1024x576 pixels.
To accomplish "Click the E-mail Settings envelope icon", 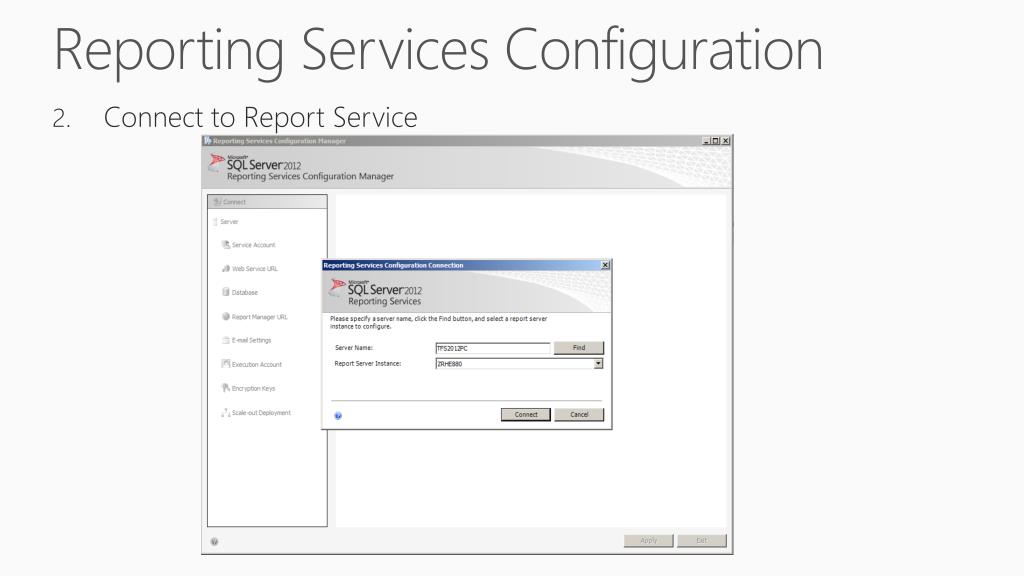I will coord(225,340).
